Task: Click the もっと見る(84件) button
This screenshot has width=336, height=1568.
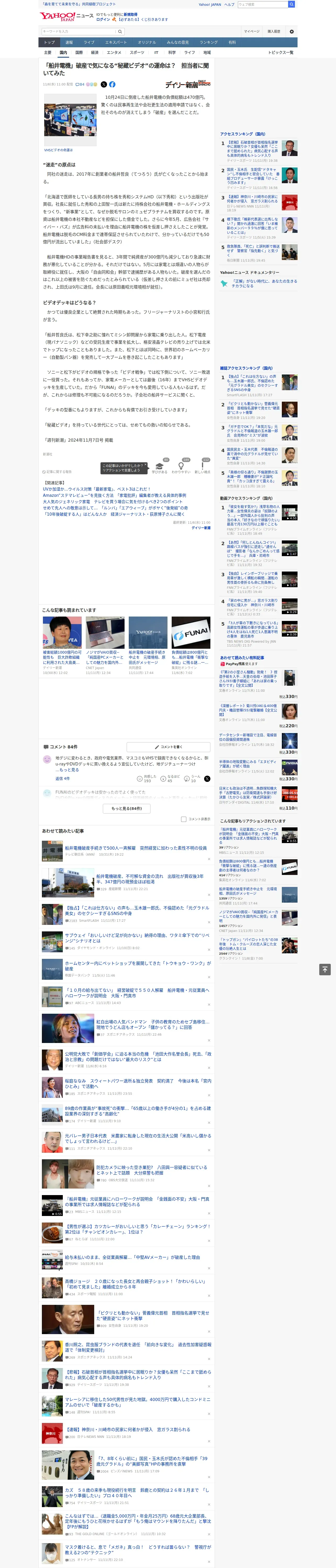Action: tap(127, 808)
